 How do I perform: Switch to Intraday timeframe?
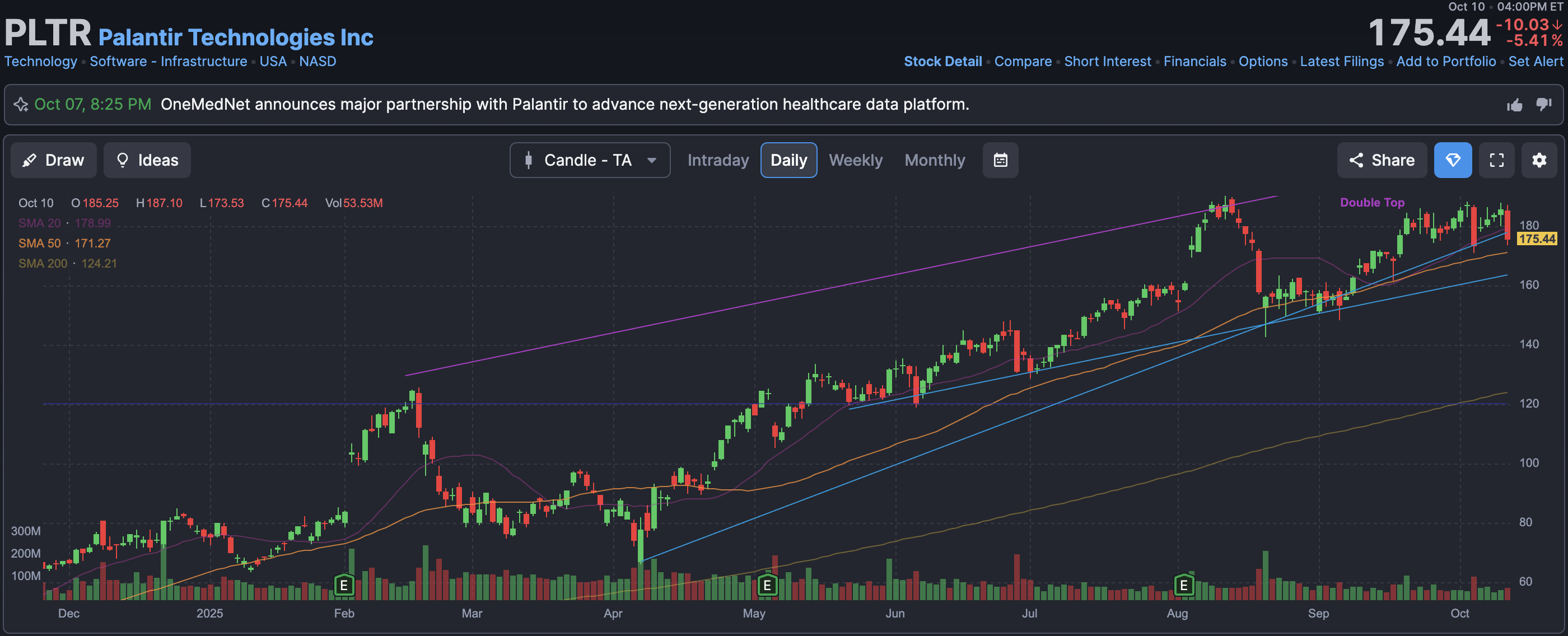click(x=718, y=160)
